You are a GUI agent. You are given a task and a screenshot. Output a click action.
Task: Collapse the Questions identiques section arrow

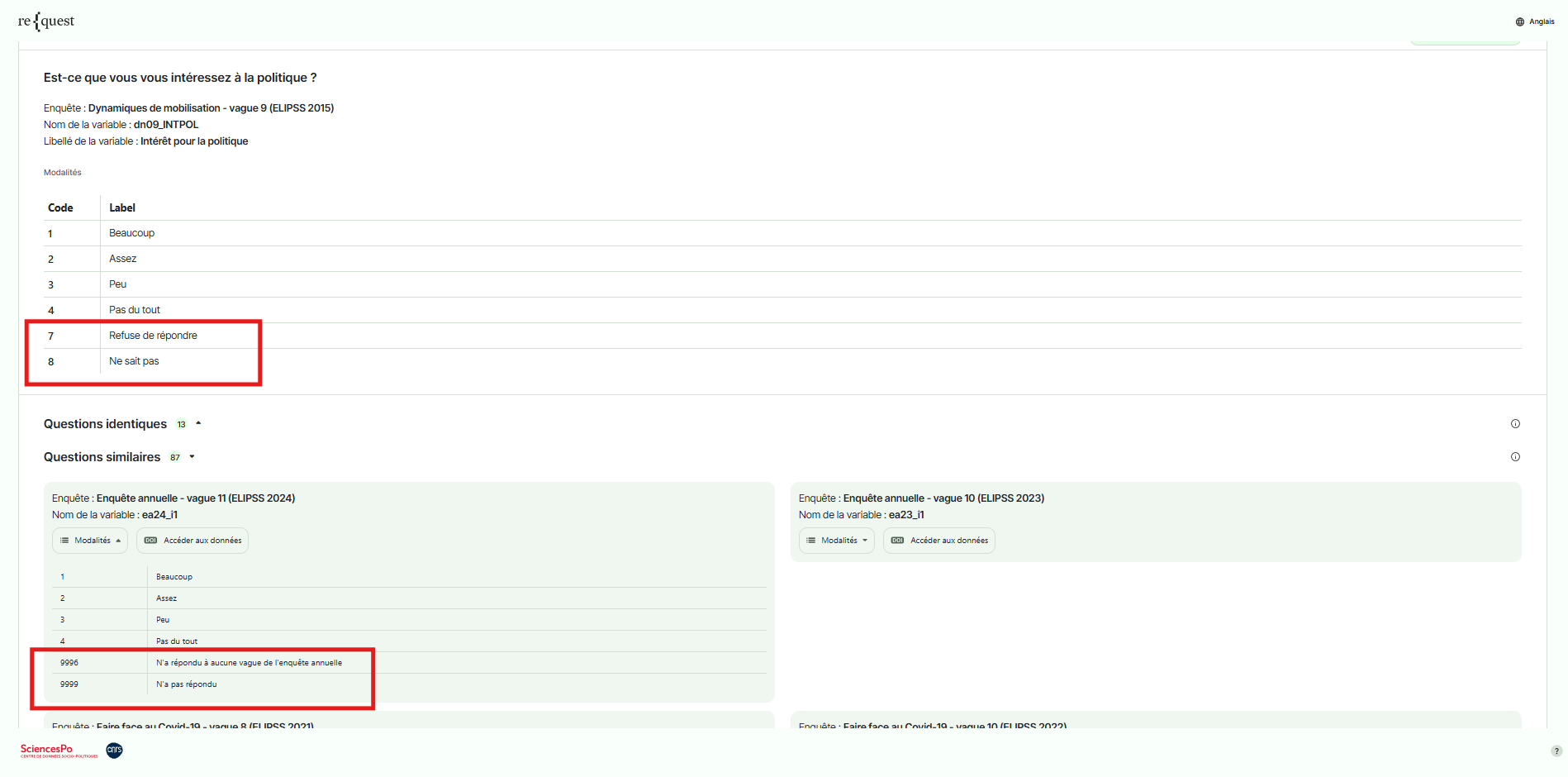[198, 424]
